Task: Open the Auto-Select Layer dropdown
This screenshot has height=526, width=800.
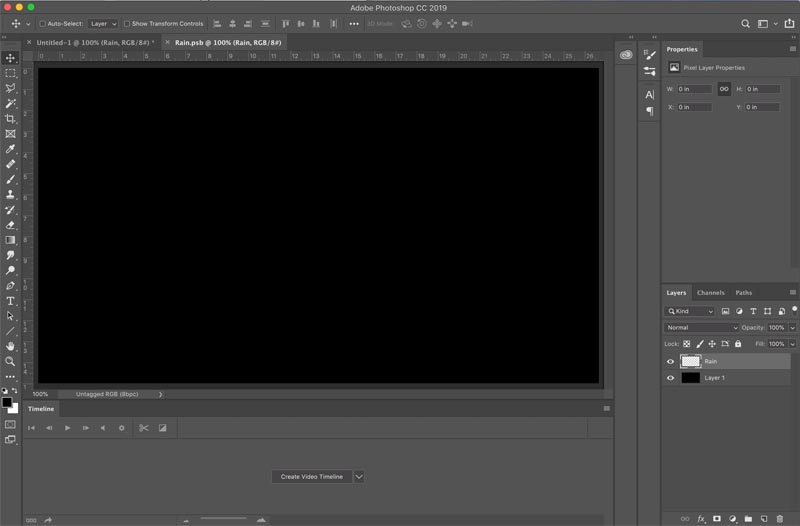Action: tap(103, 23)
